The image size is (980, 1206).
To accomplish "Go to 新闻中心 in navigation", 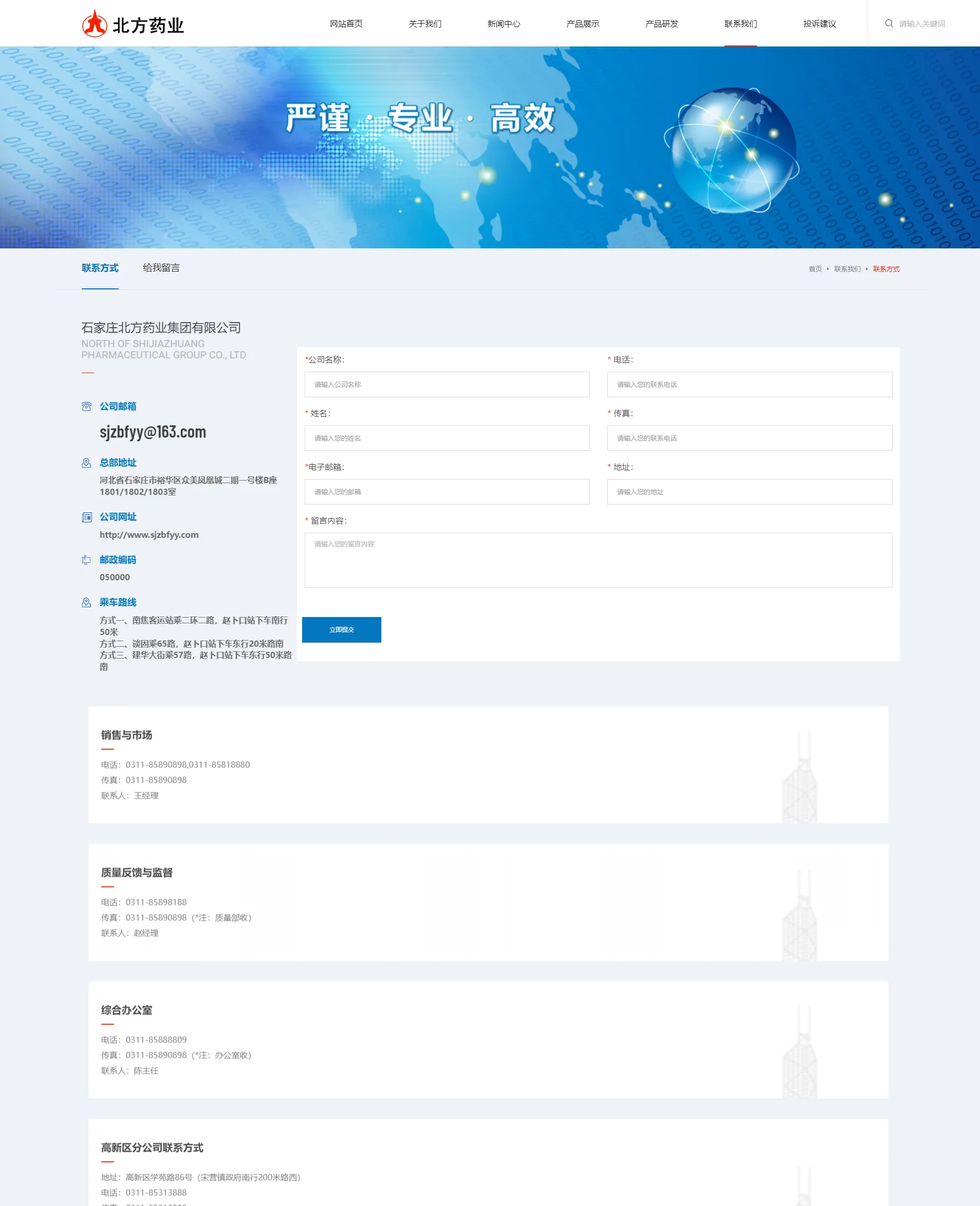I will (504, 24).
